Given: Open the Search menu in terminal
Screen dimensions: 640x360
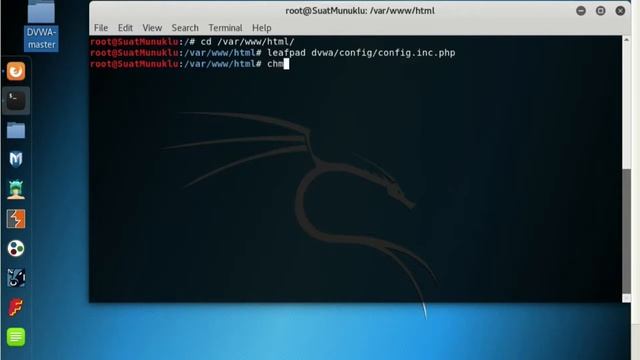Looking at the screenshot, I should [185, 28].
